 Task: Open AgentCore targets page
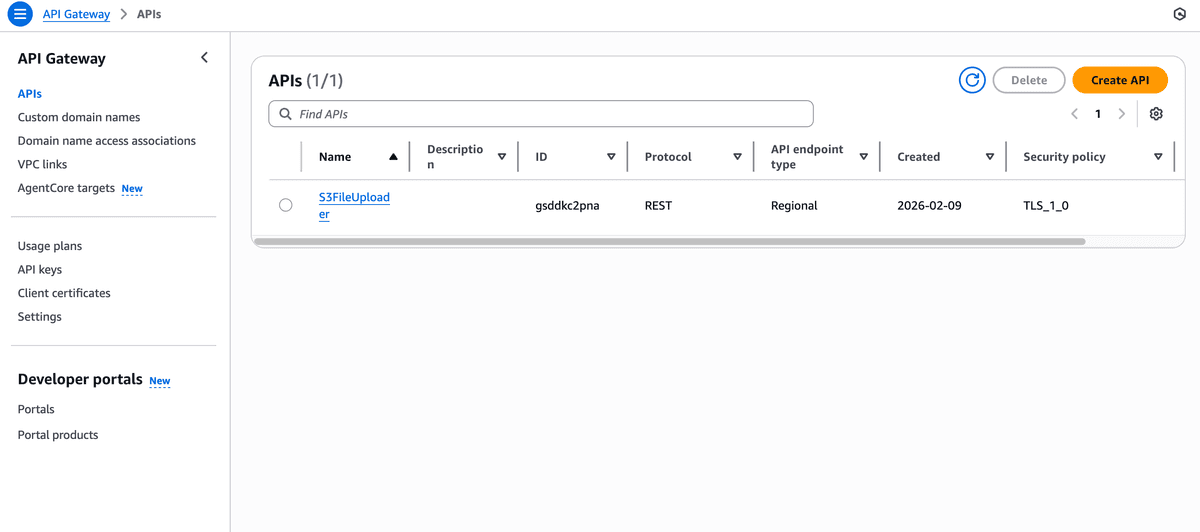coord(66,188)
